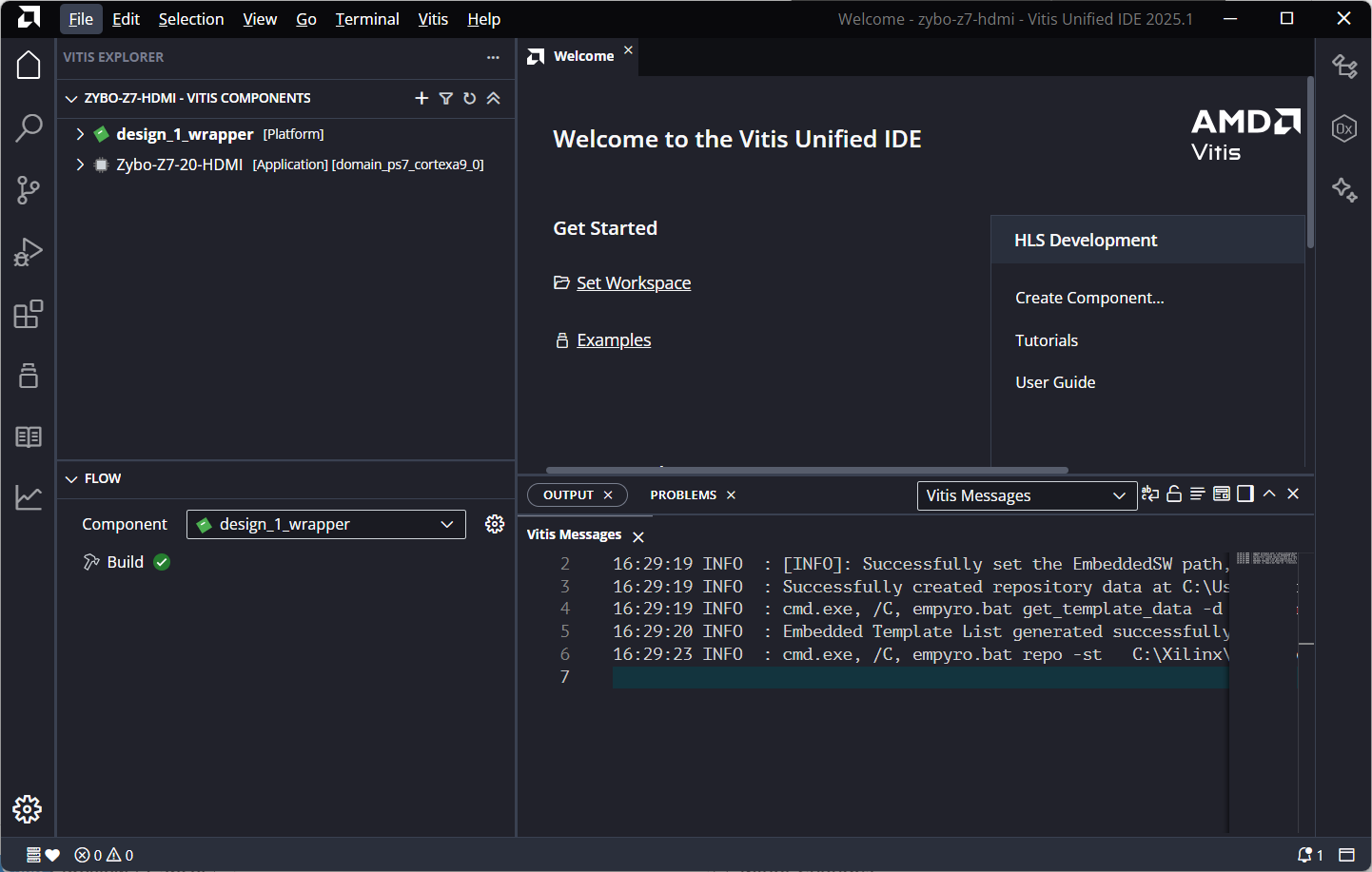Close the PROBLEMS tab
This screenshot has width=1372, height=872.
point(731,494)
